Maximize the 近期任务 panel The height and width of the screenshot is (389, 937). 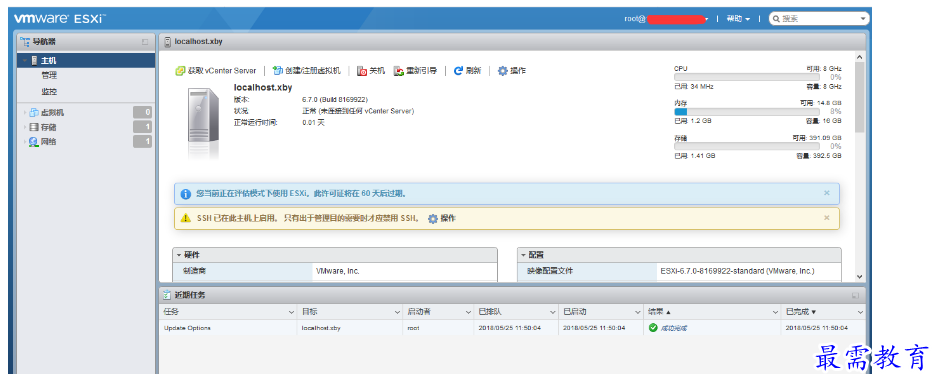coord(855,295)
